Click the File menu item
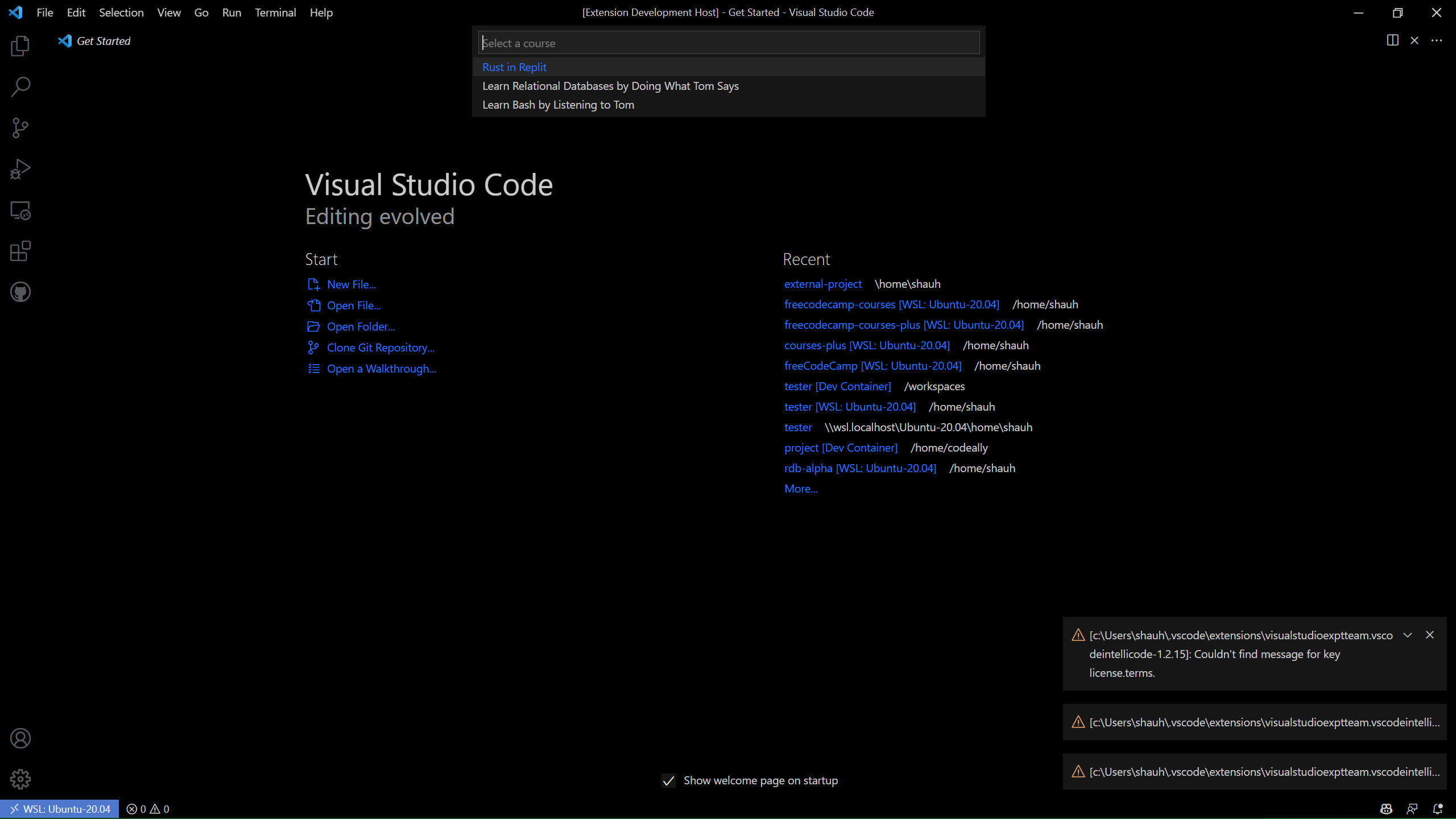The image size is (1456, 819). pos(45,12)
